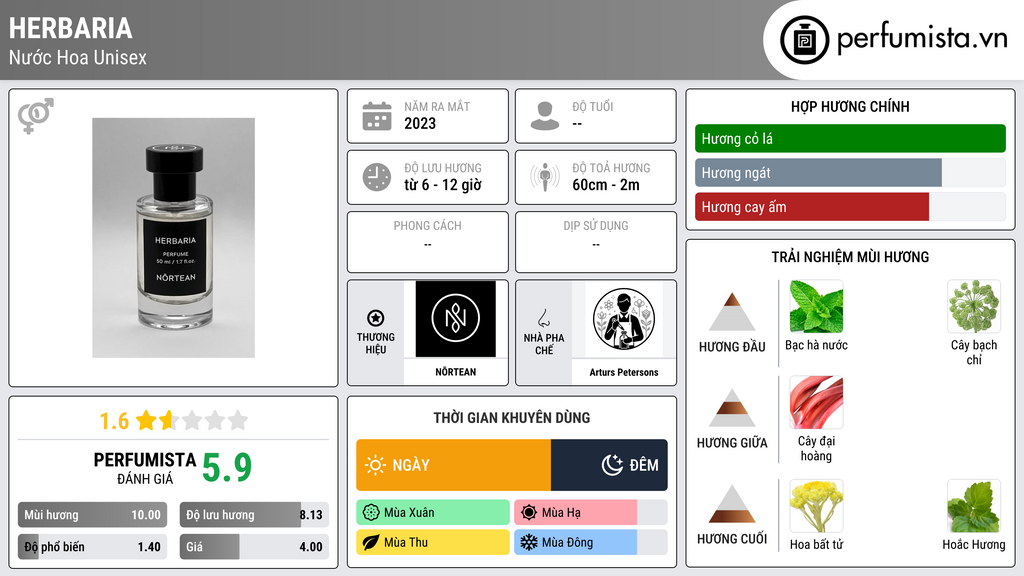Click the Thời gian khuyên dùng heading
The width and height of the screenshot is (1024, 576).
pyautogui.click(x=512, y=417)
